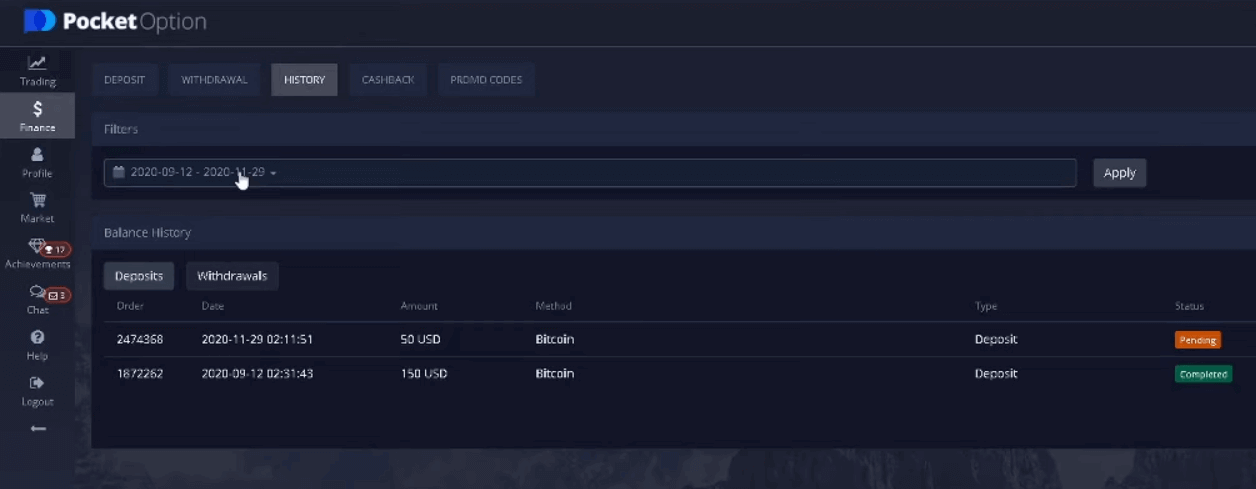The width and height of the screenshot is (1256, 489).
Task: Click the Logout icon in sidebar
Action: 37,383
